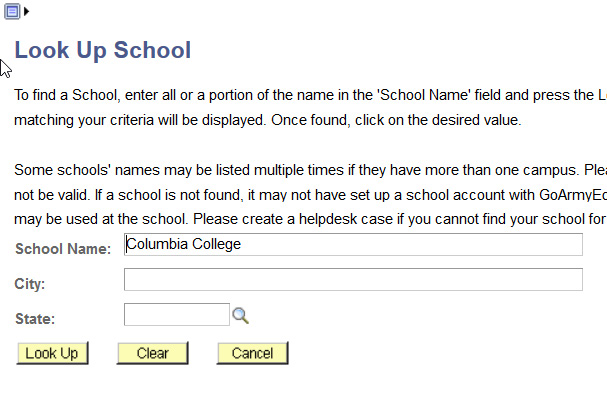Click the School Name label

[64, 249]
